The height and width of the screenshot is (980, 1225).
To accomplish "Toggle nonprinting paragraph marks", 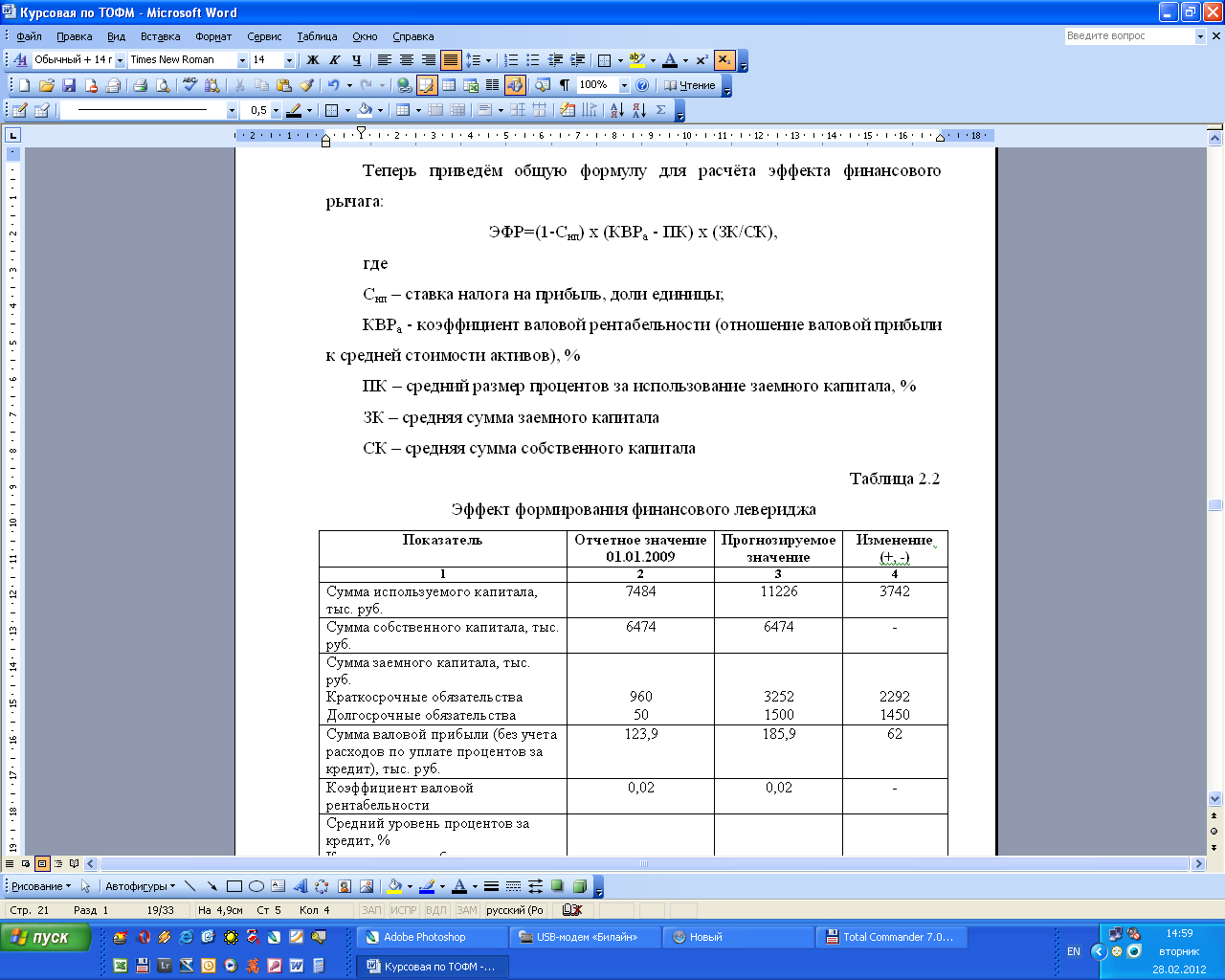I will pyautogui.click(x=565, y=85).
